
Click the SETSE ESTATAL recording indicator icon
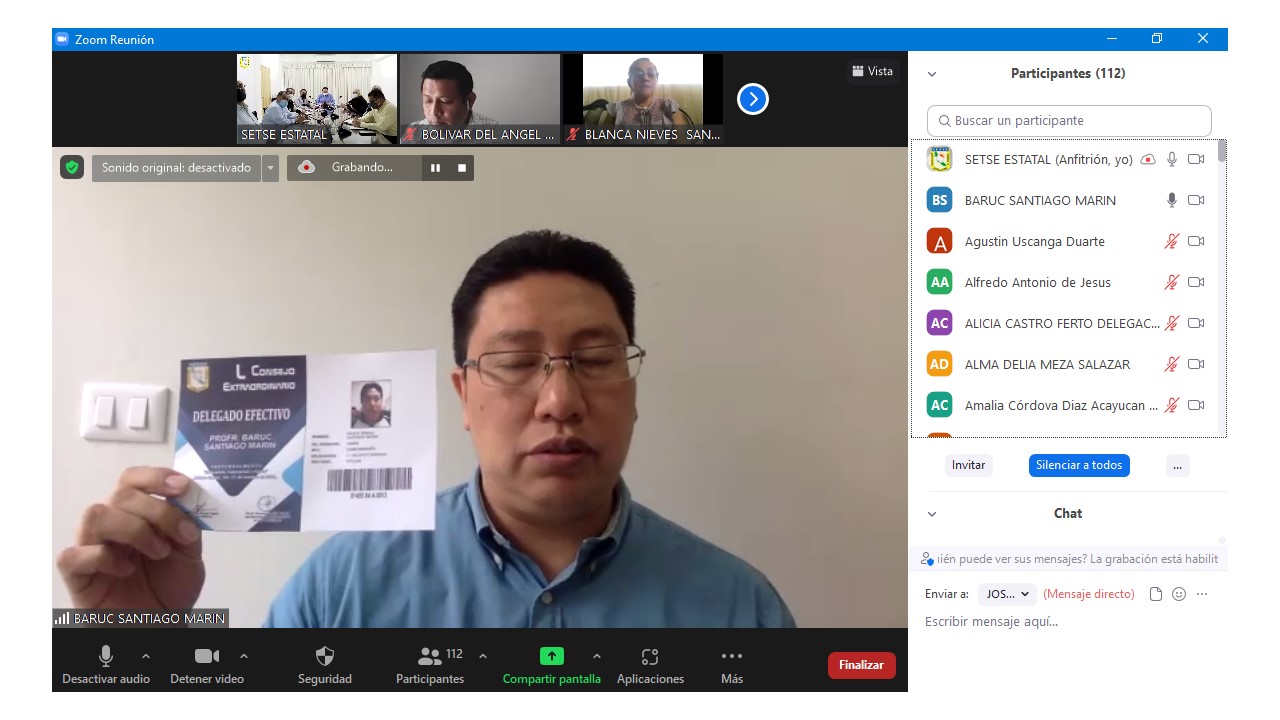1148,159
